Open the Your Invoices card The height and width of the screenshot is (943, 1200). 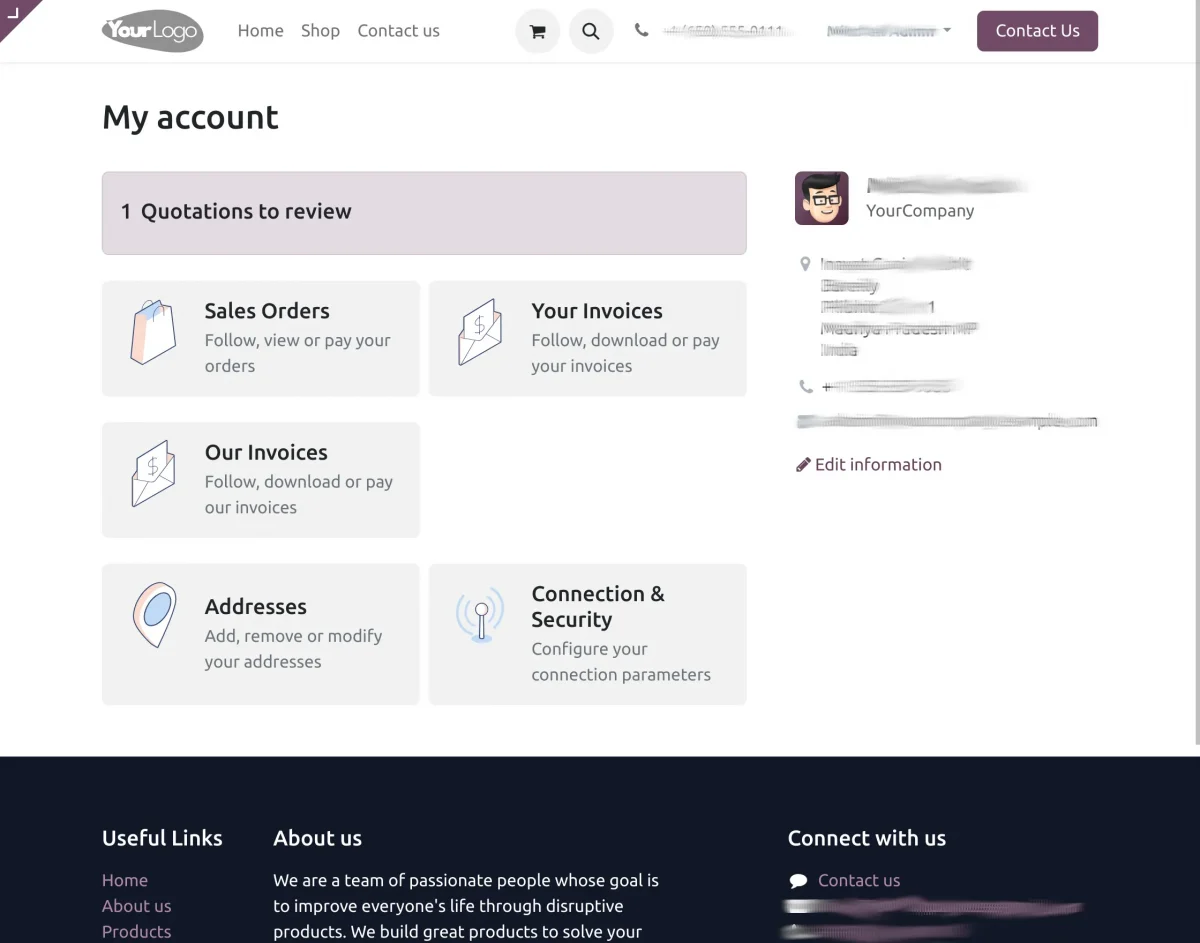tap(588, 339)
